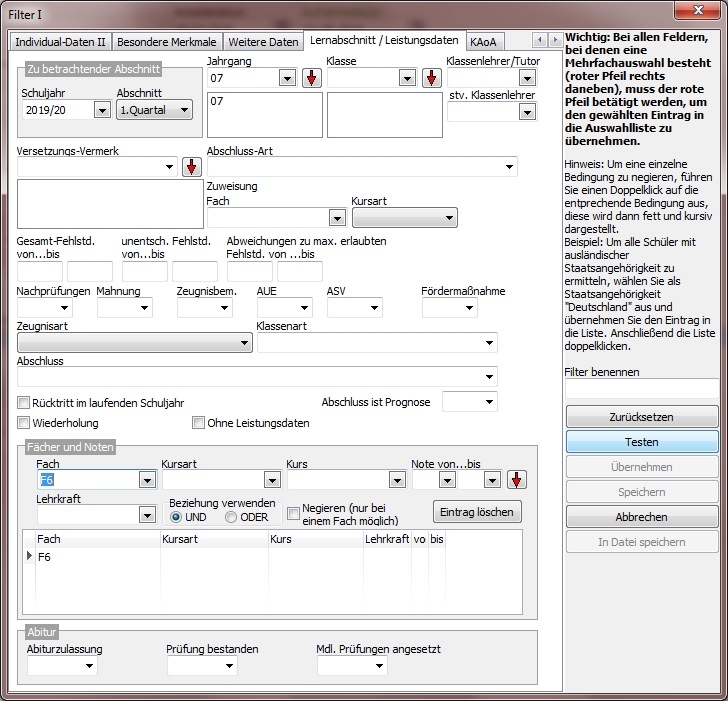Open the KAoA tab
The image size is (728, 701).
coord(485,42)
